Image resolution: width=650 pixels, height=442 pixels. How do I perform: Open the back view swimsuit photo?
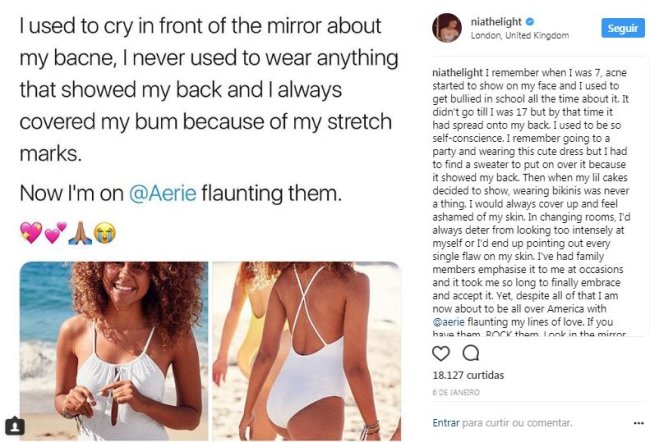pyautogui.click(x=307, y=351)
